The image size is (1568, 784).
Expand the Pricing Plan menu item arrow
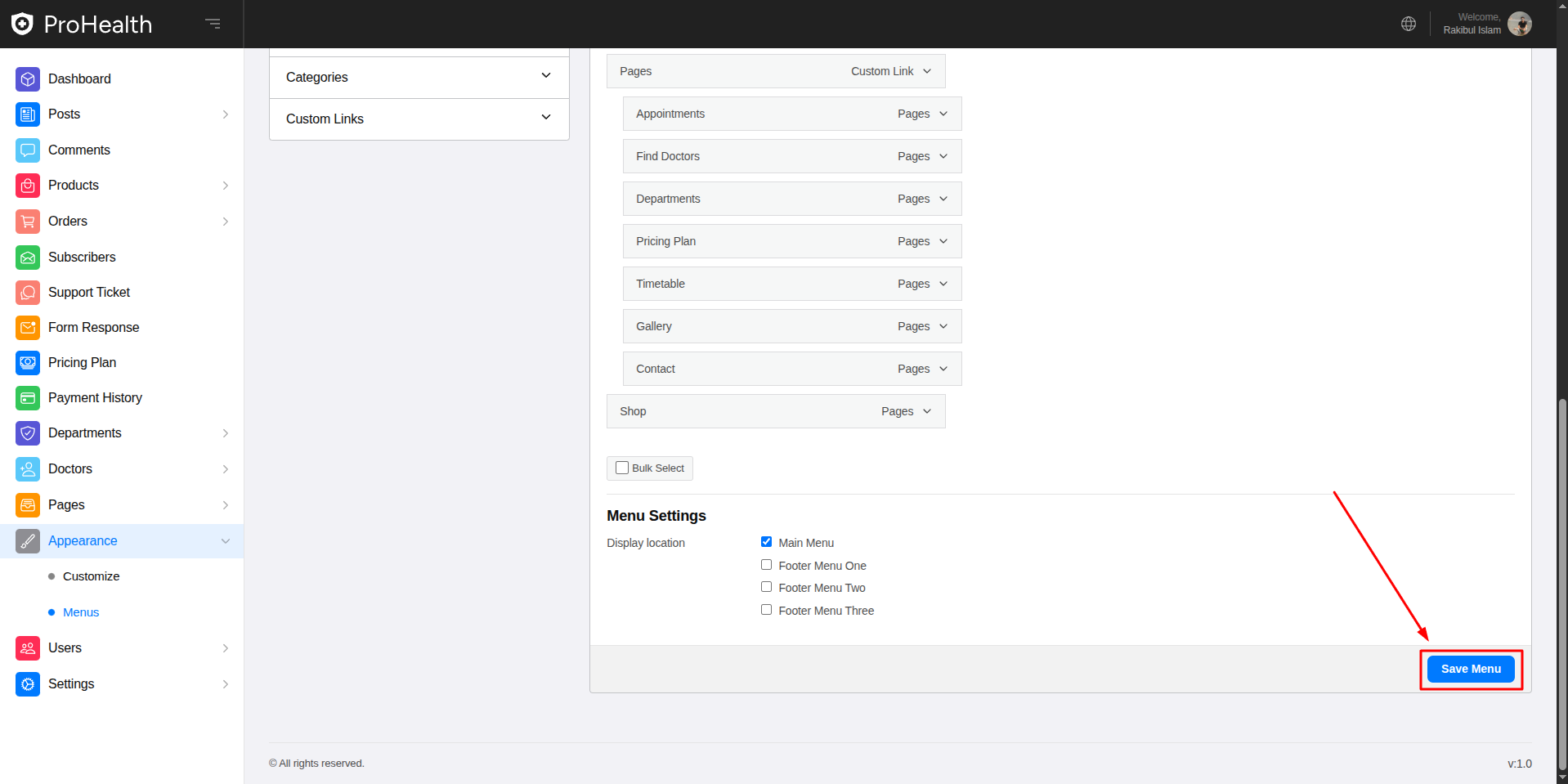tap(943, 241)
